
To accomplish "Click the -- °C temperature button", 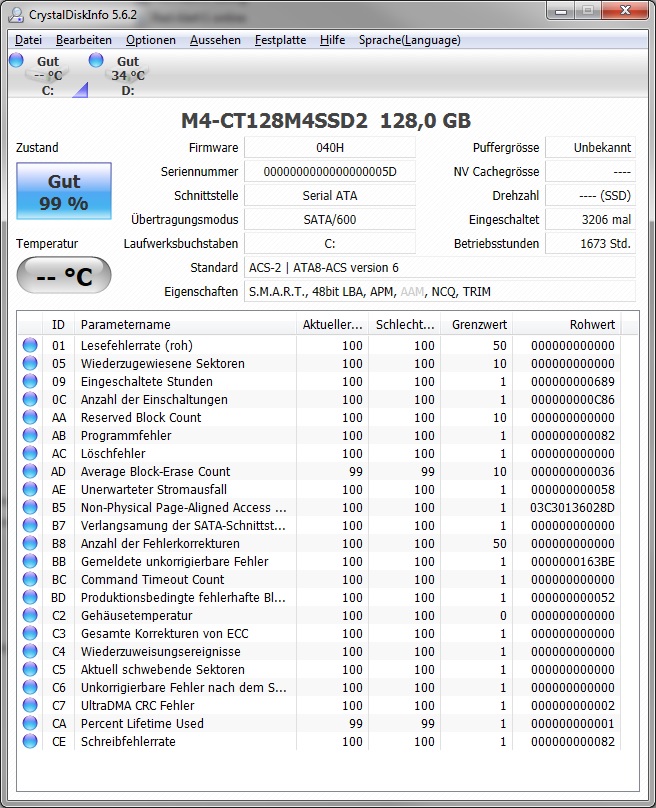I will (64, 276).
